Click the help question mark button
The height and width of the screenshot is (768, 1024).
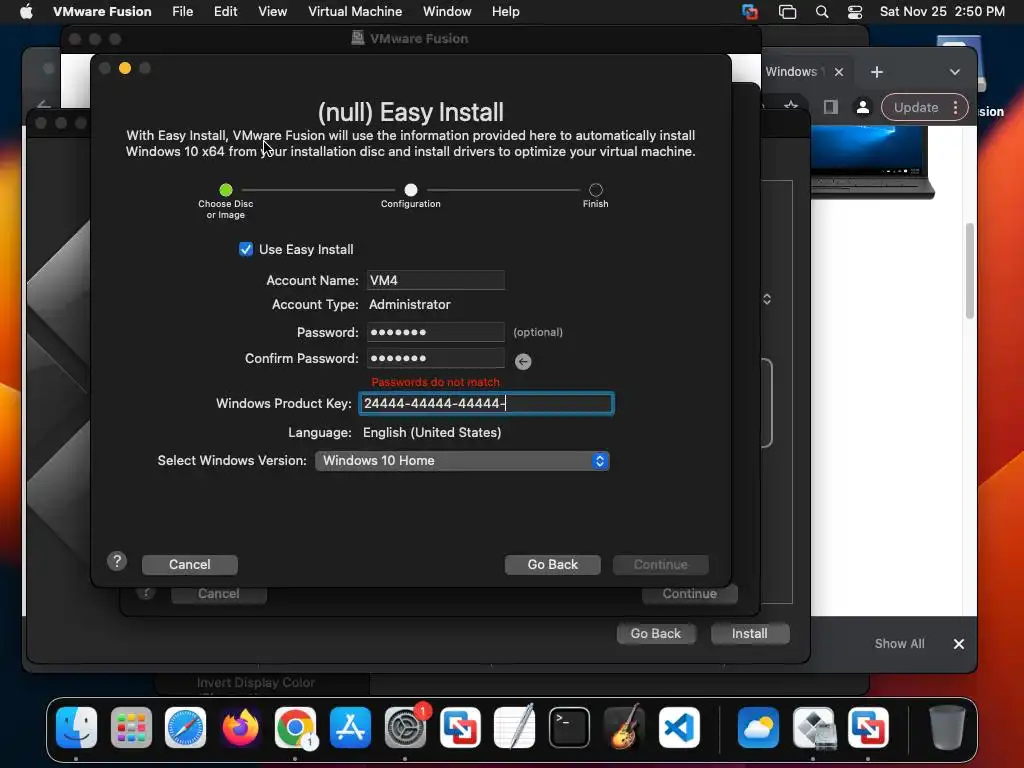tap(117, 561)
